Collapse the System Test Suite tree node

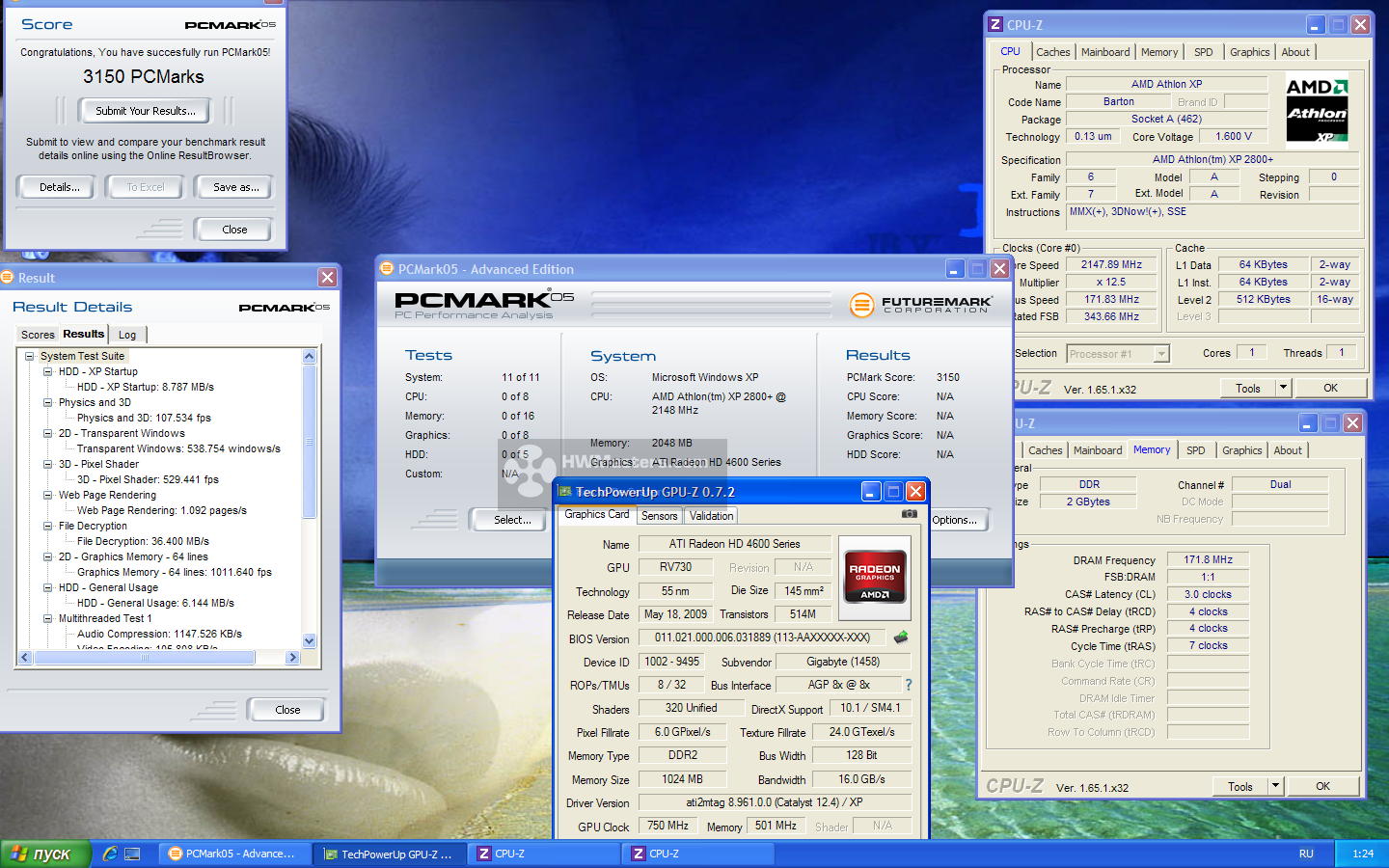click(x=30, y=356)
